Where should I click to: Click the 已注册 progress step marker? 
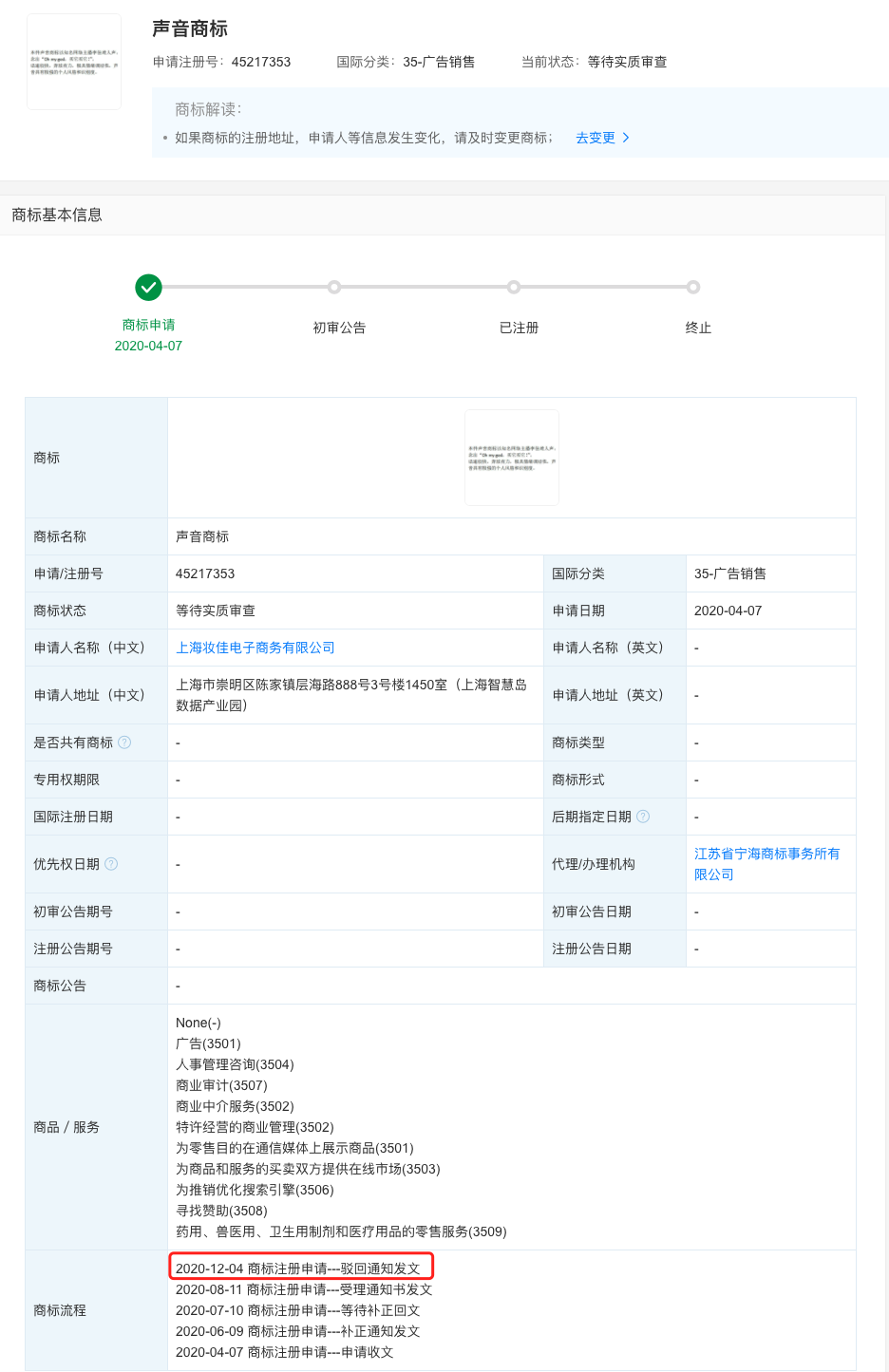[514, 287]
